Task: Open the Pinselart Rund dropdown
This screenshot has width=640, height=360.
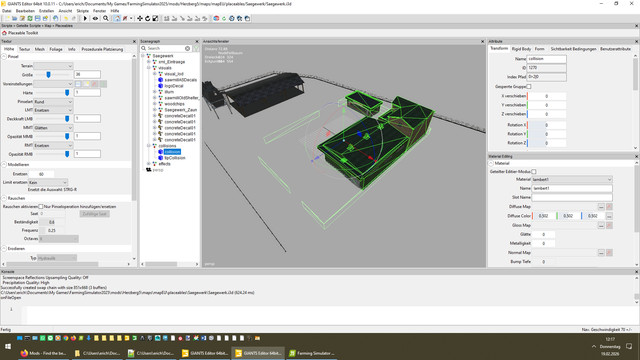Action: pos(53,102)
